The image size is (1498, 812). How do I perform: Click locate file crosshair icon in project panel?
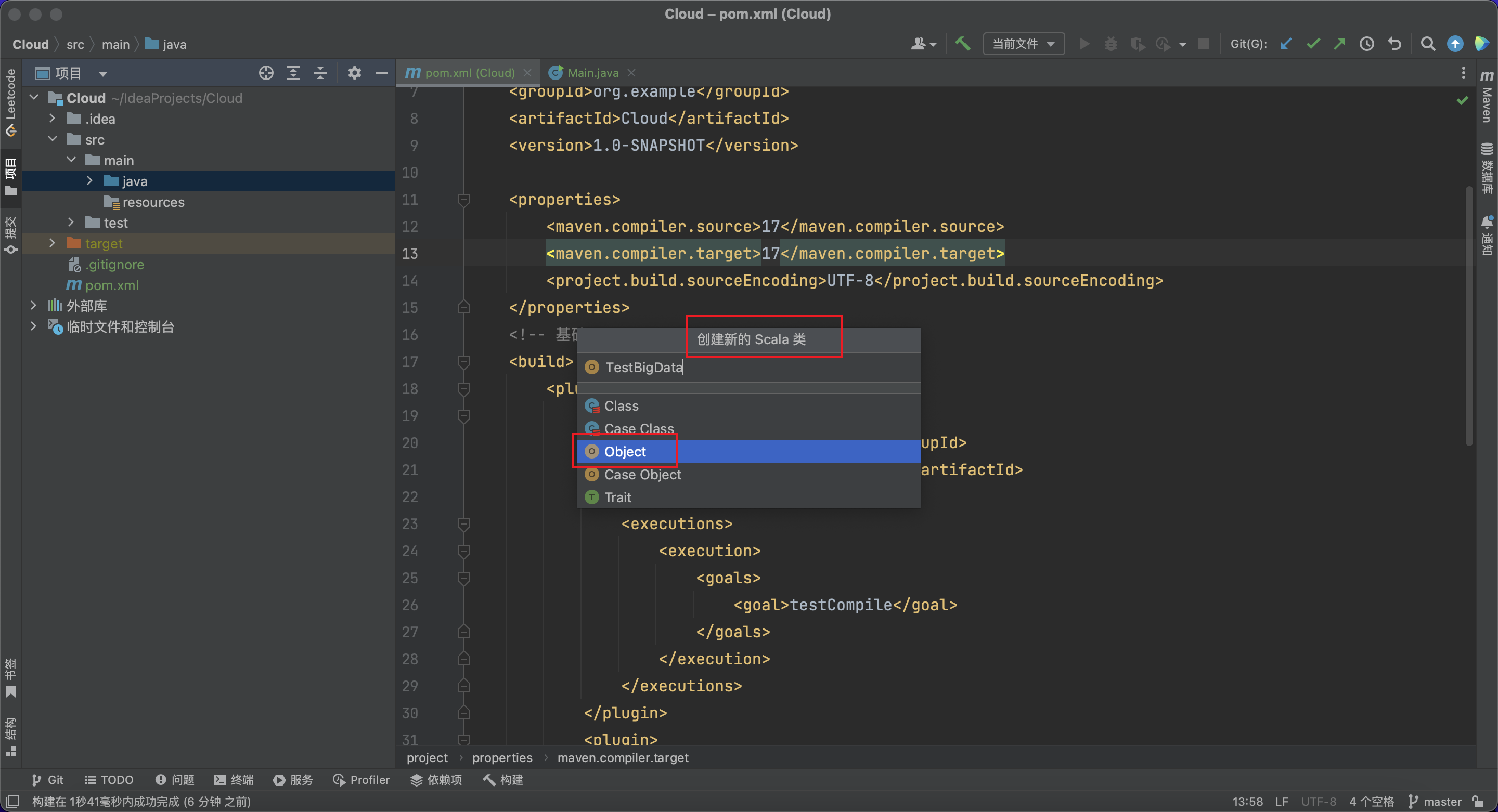[x=266, y=73]
